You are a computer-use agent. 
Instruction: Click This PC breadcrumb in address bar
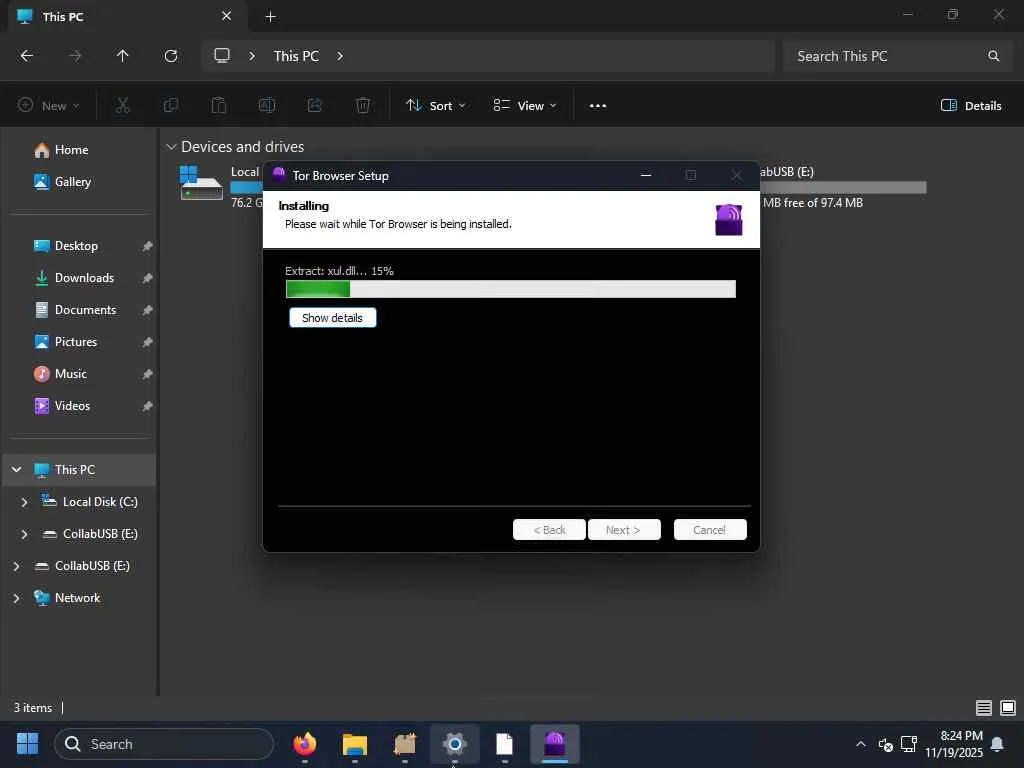coord(296,56)
